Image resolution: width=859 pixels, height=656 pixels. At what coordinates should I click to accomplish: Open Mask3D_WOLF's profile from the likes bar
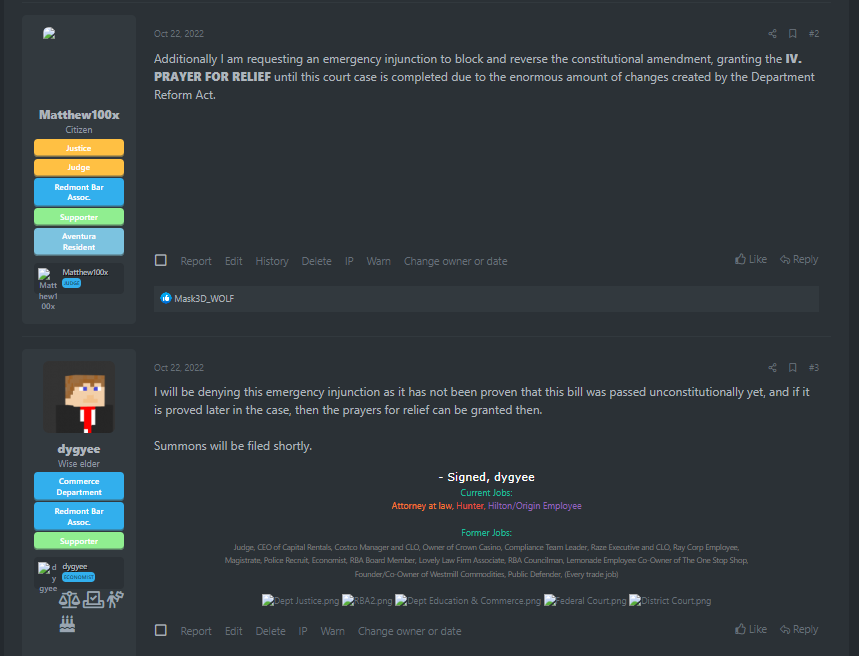click(204, 298)
